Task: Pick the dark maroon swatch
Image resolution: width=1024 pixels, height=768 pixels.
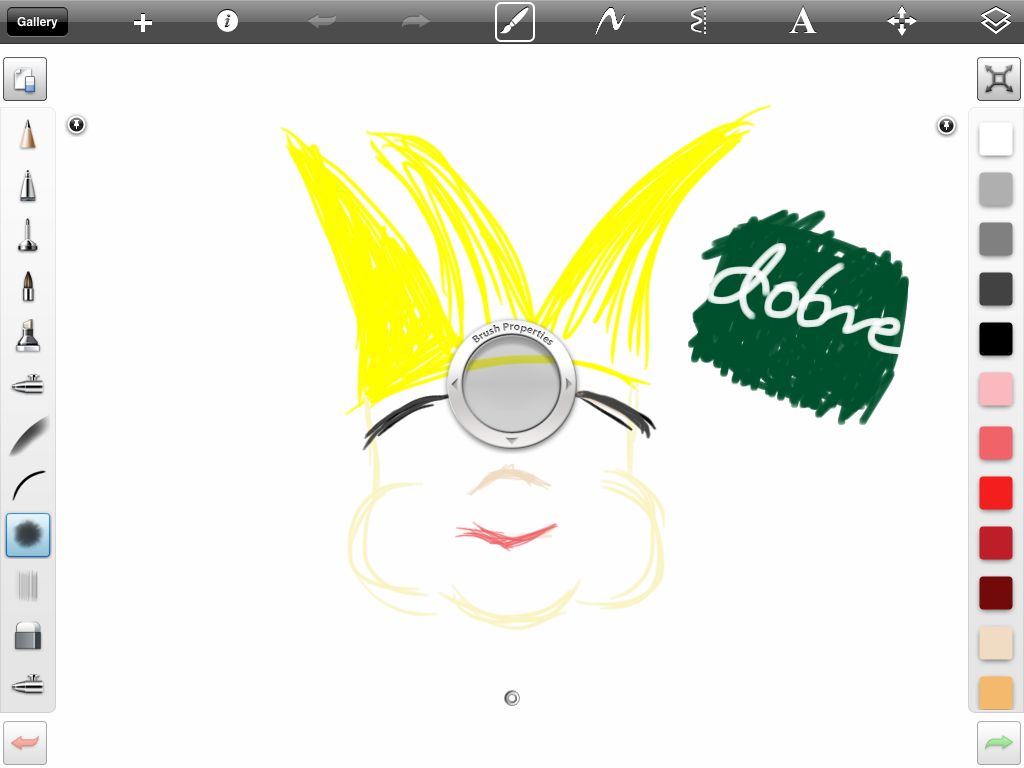Action: 996,593
